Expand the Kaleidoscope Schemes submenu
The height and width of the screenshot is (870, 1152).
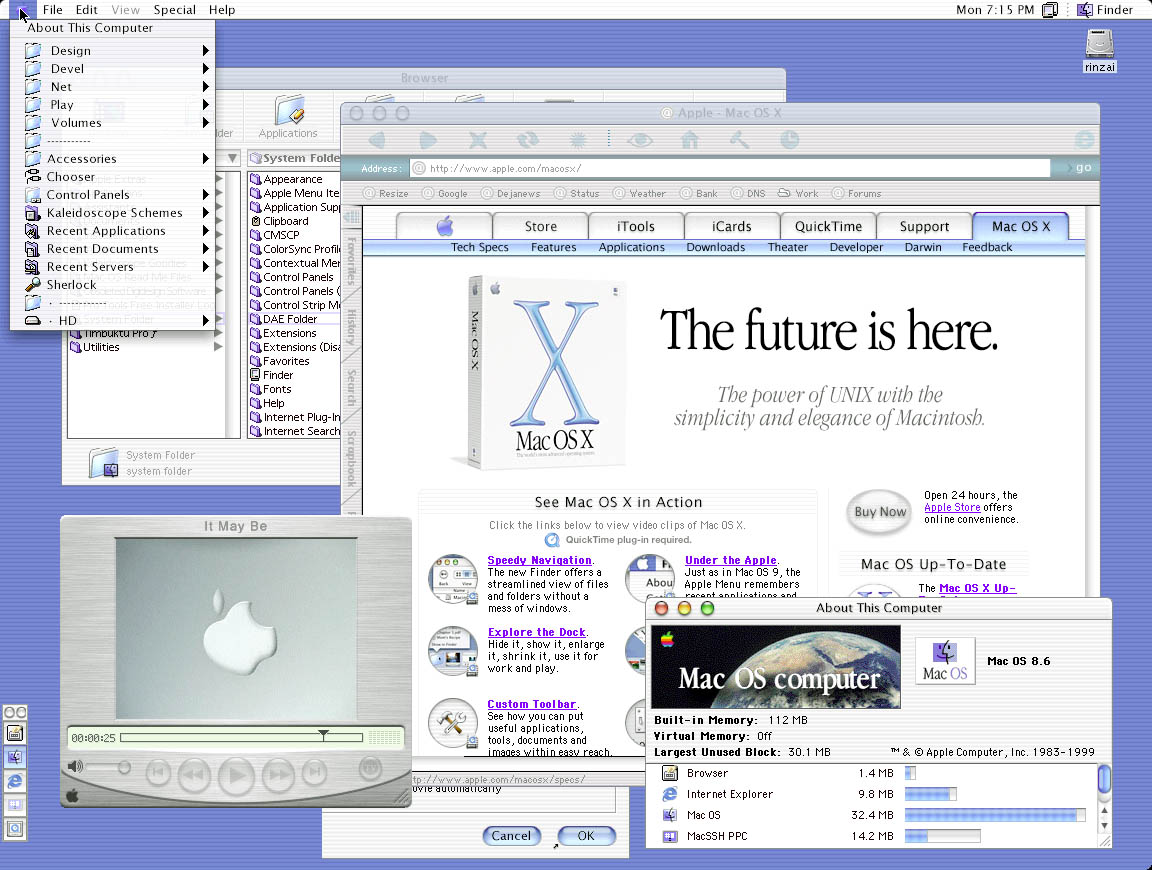pos(114,213)
